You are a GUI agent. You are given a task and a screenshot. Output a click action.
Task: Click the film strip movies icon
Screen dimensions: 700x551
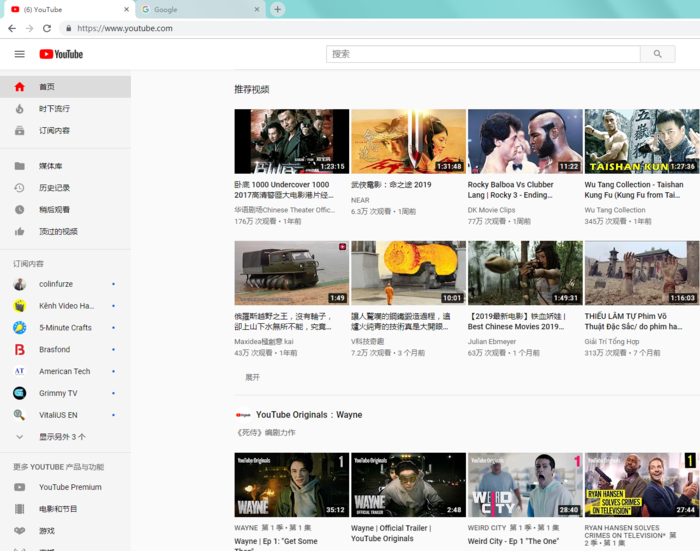(20, 509)
